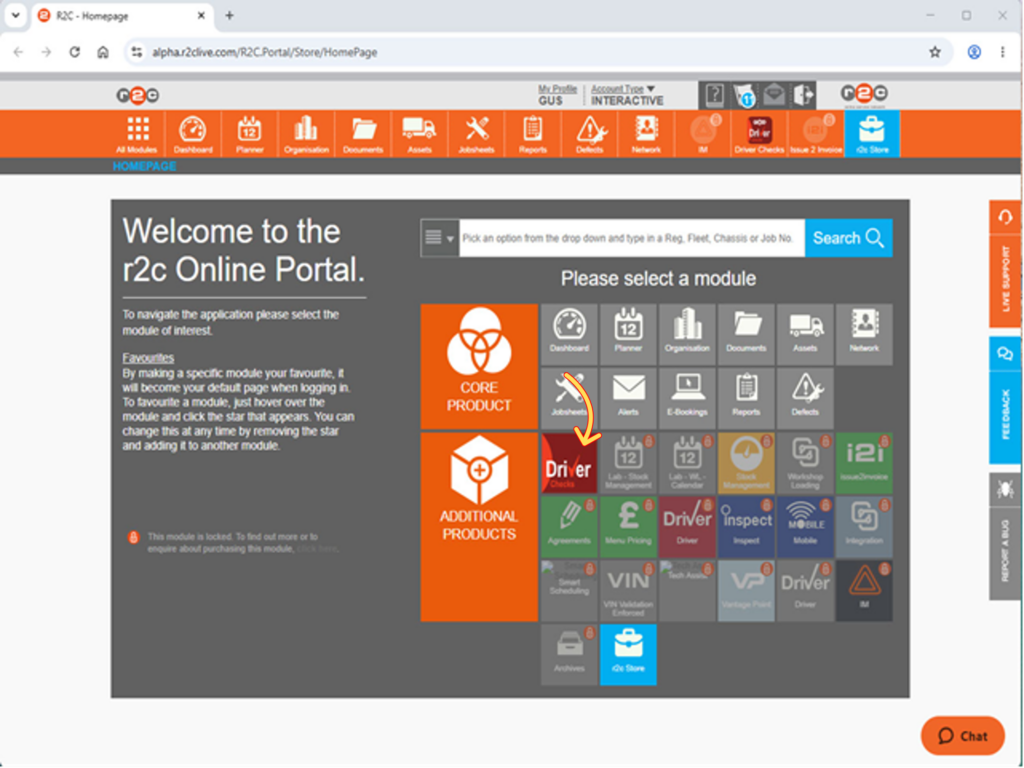Viewport: 1024px width, 768px height.
Task: Select the Workshop Loading tile
Action: [805, 462]
